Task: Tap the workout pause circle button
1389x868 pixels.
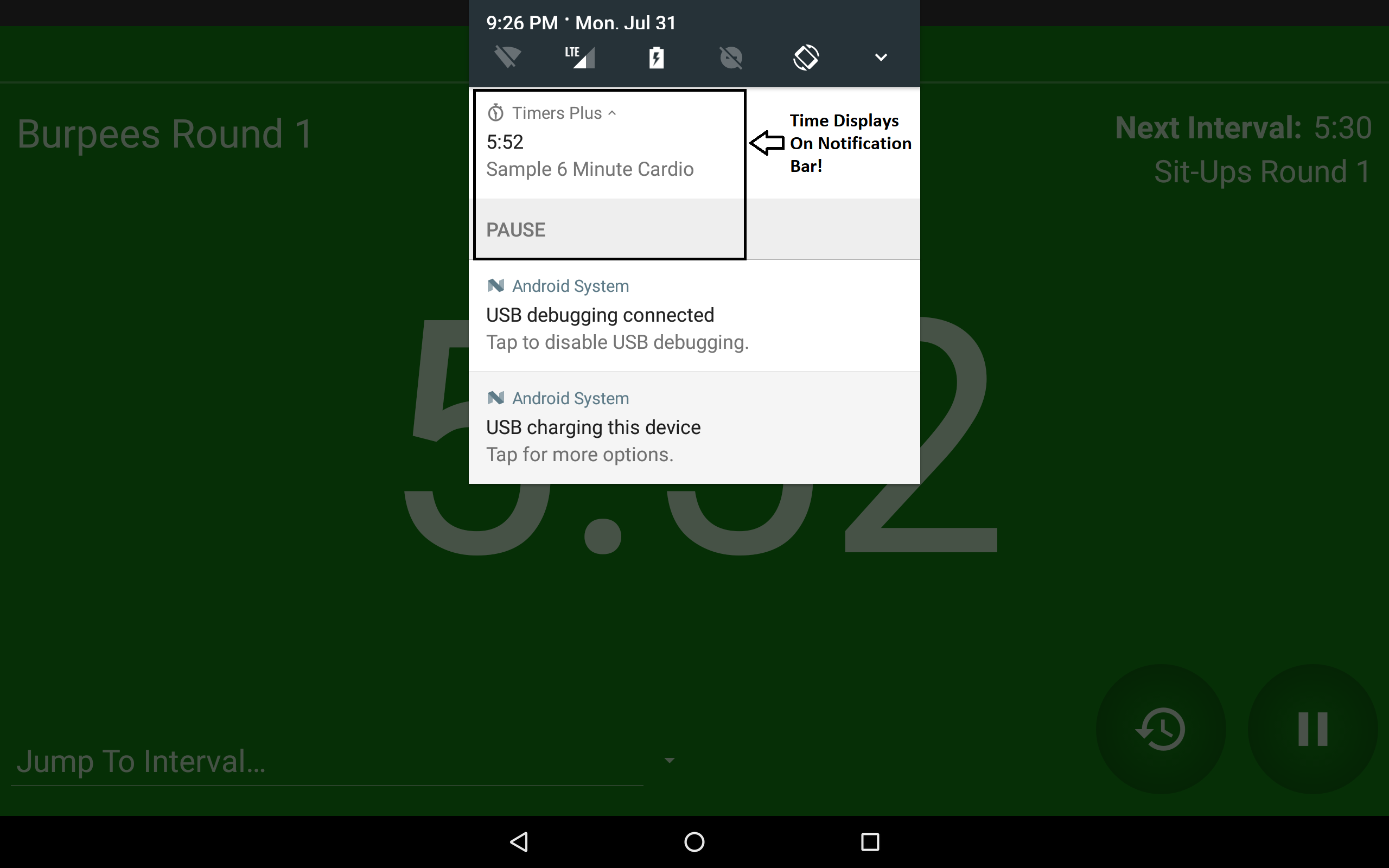Action: [1314, 730]
